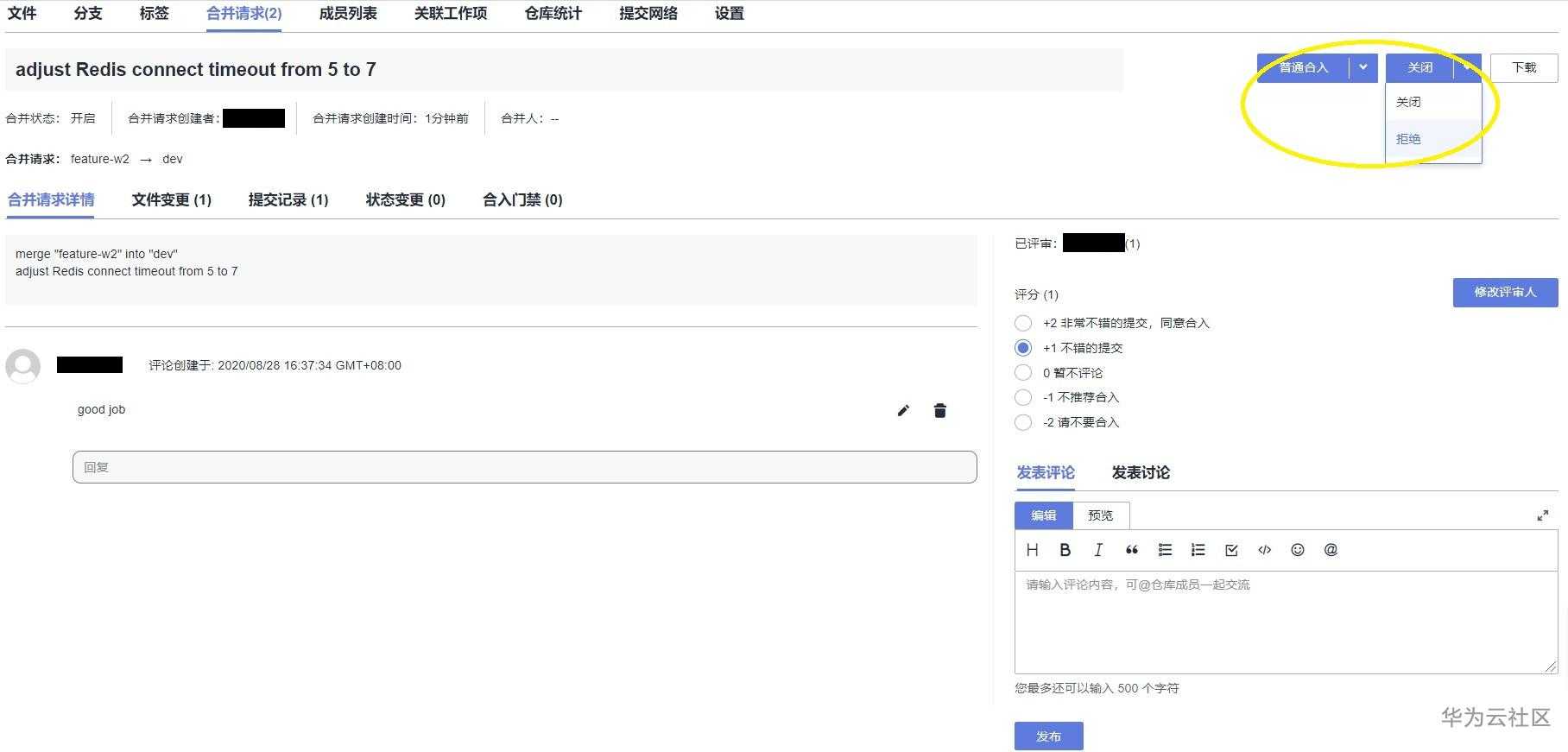Select '-1 不推荐合入' rating

(1023, 397)
